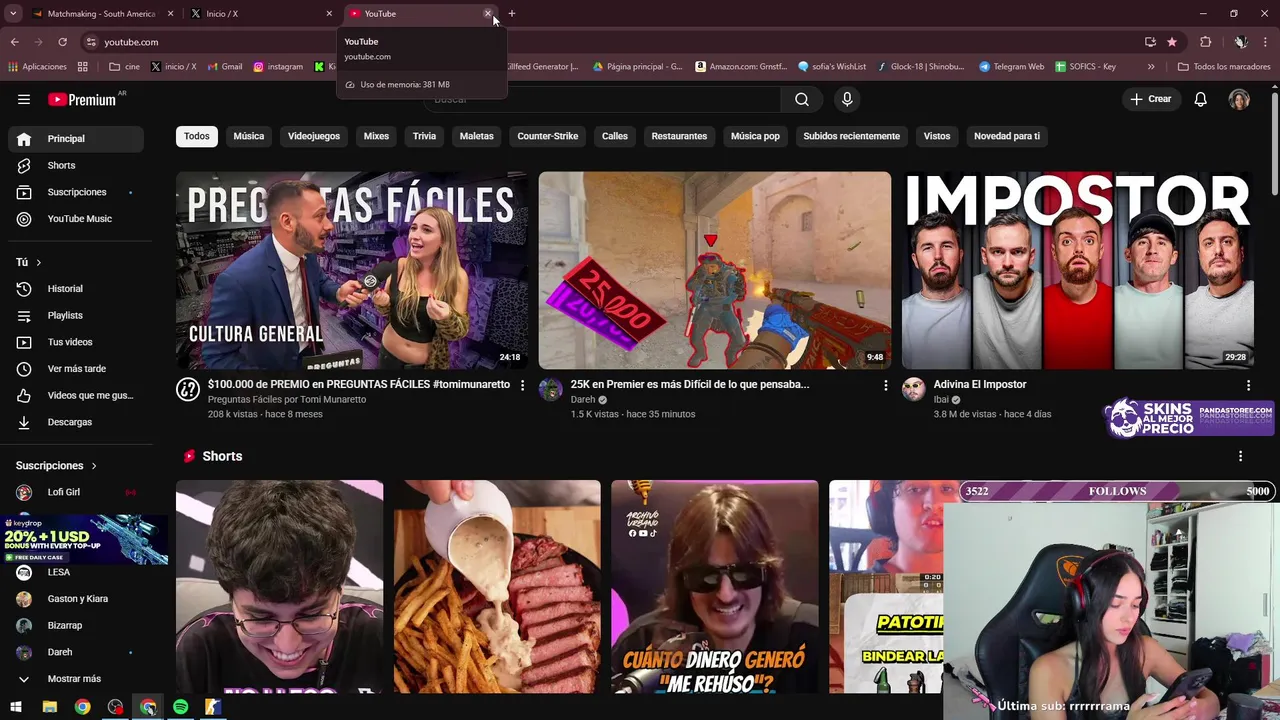Open options menu for Dareh 25K video
Screen dimensions: 1280x720
[885, 385]
